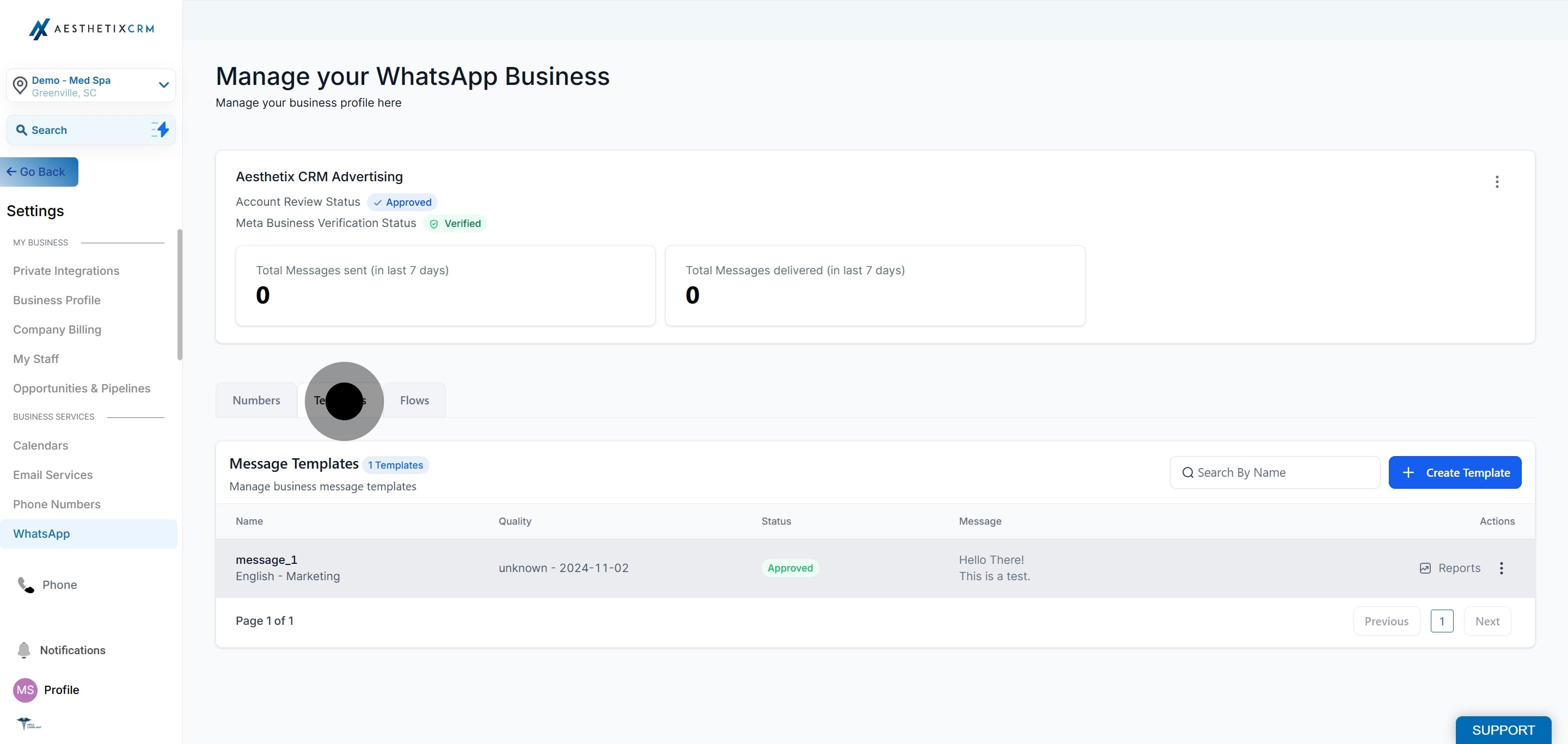Click the HIPAA compliance badge icon
The image size is (1568, 744).
point(29,723)
